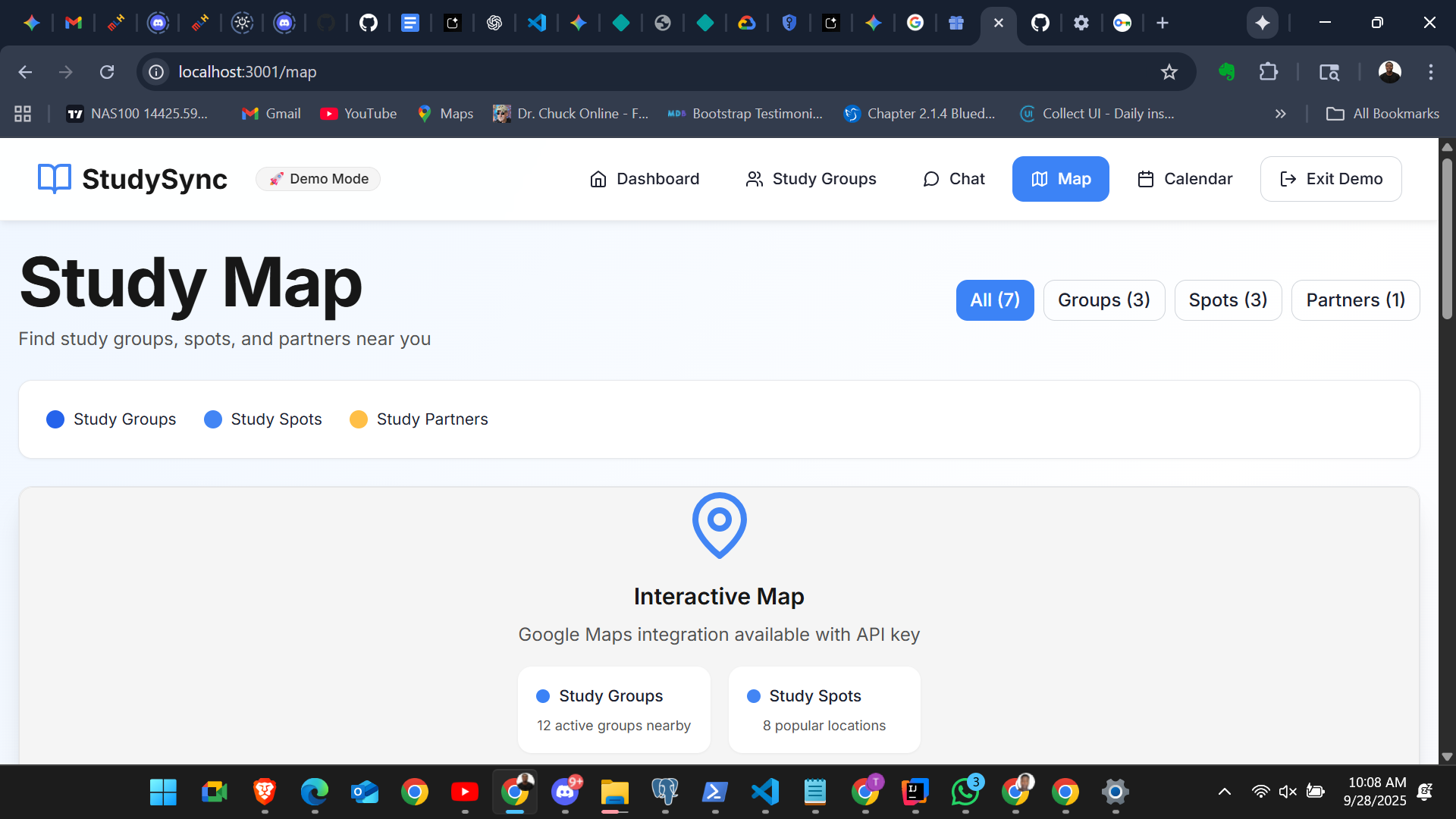Open WhatsApp from the taskbar
Image resolution: width=1456 pixels, height=819 pixels.
tap(965, 792)
